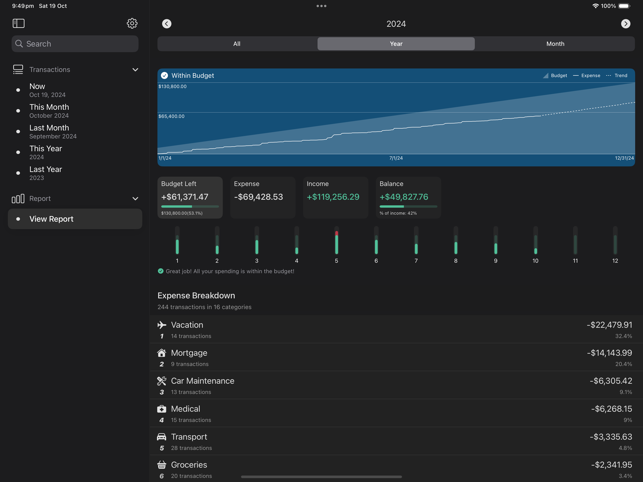Select the Budget Left card
The width and height of the screenshot is (643, 482).
click(190, 197)
